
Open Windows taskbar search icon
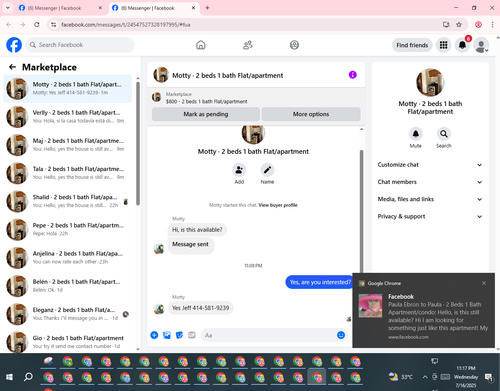tap(29, 377)
